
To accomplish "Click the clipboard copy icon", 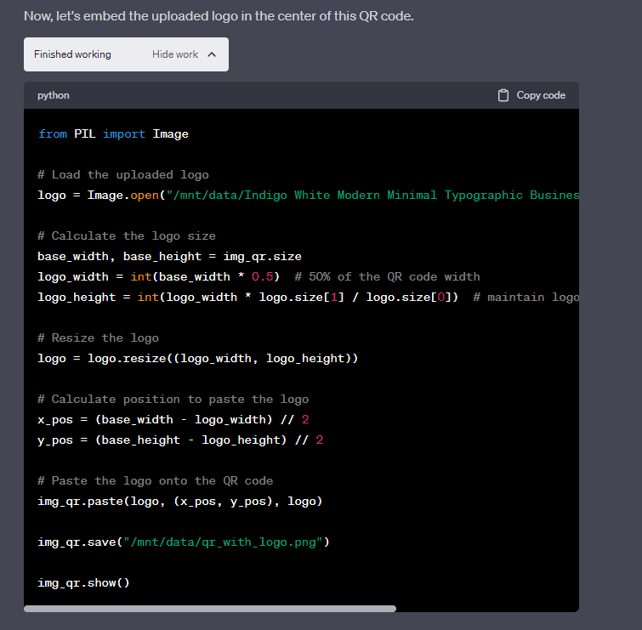I will (x=503, y=95).
